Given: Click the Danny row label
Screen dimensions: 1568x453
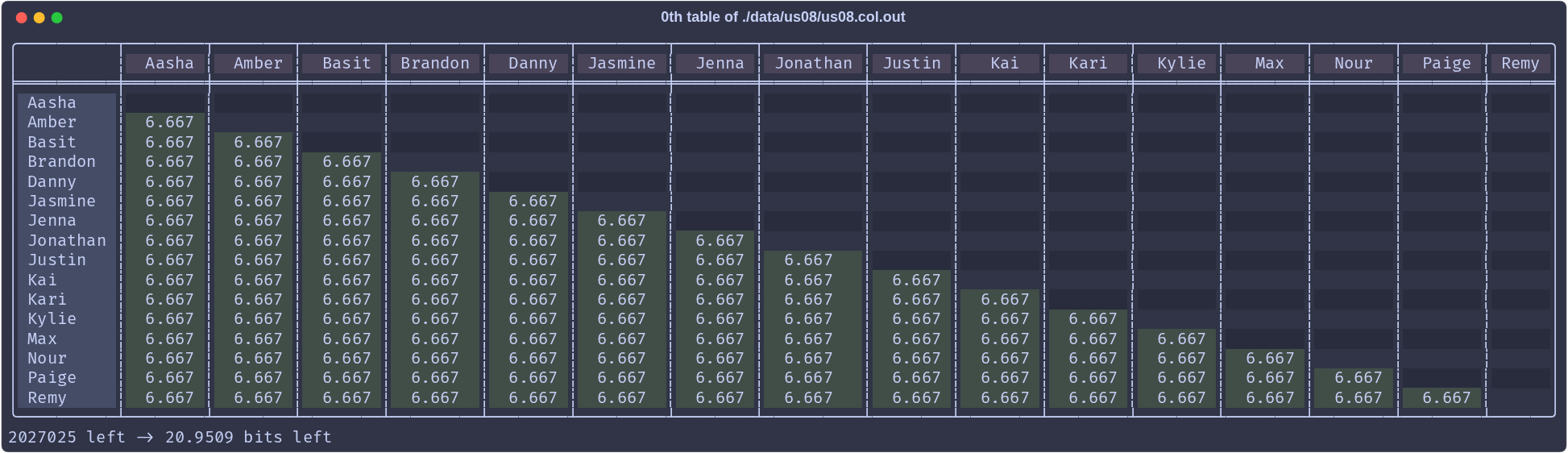Looking at the screenshot, I should pos(67,182).
